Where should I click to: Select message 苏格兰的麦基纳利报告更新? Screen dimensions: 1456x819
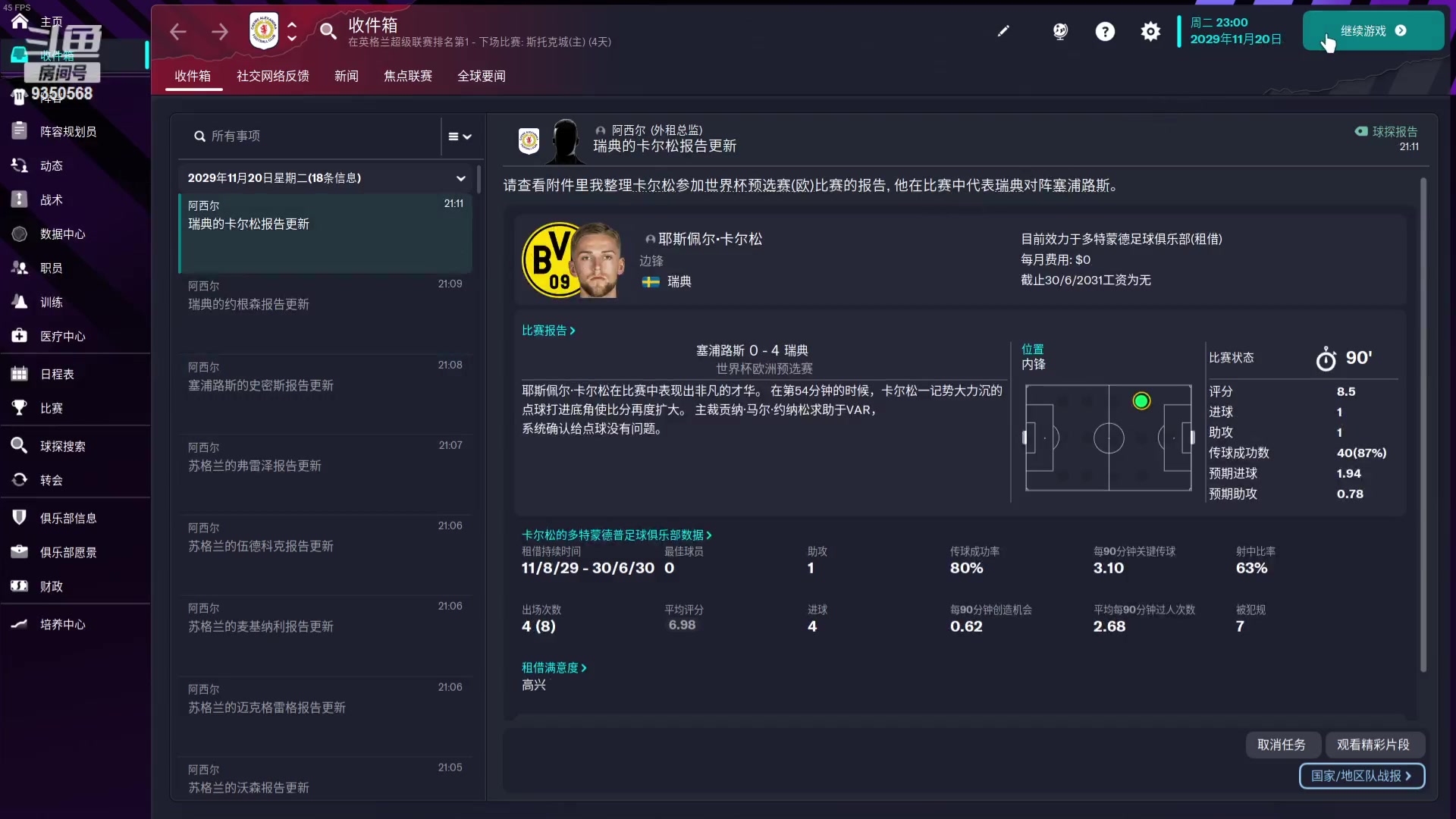(325, 635)
